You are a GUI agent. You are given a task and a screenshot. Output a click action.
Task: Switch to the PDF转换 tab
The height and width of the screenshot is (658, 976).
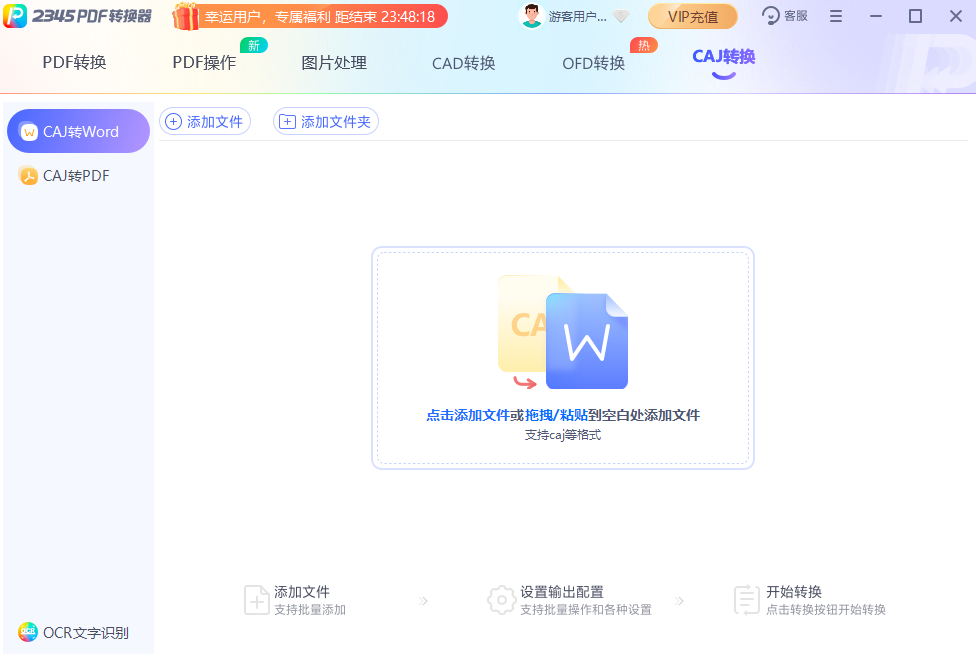point(74,62)
